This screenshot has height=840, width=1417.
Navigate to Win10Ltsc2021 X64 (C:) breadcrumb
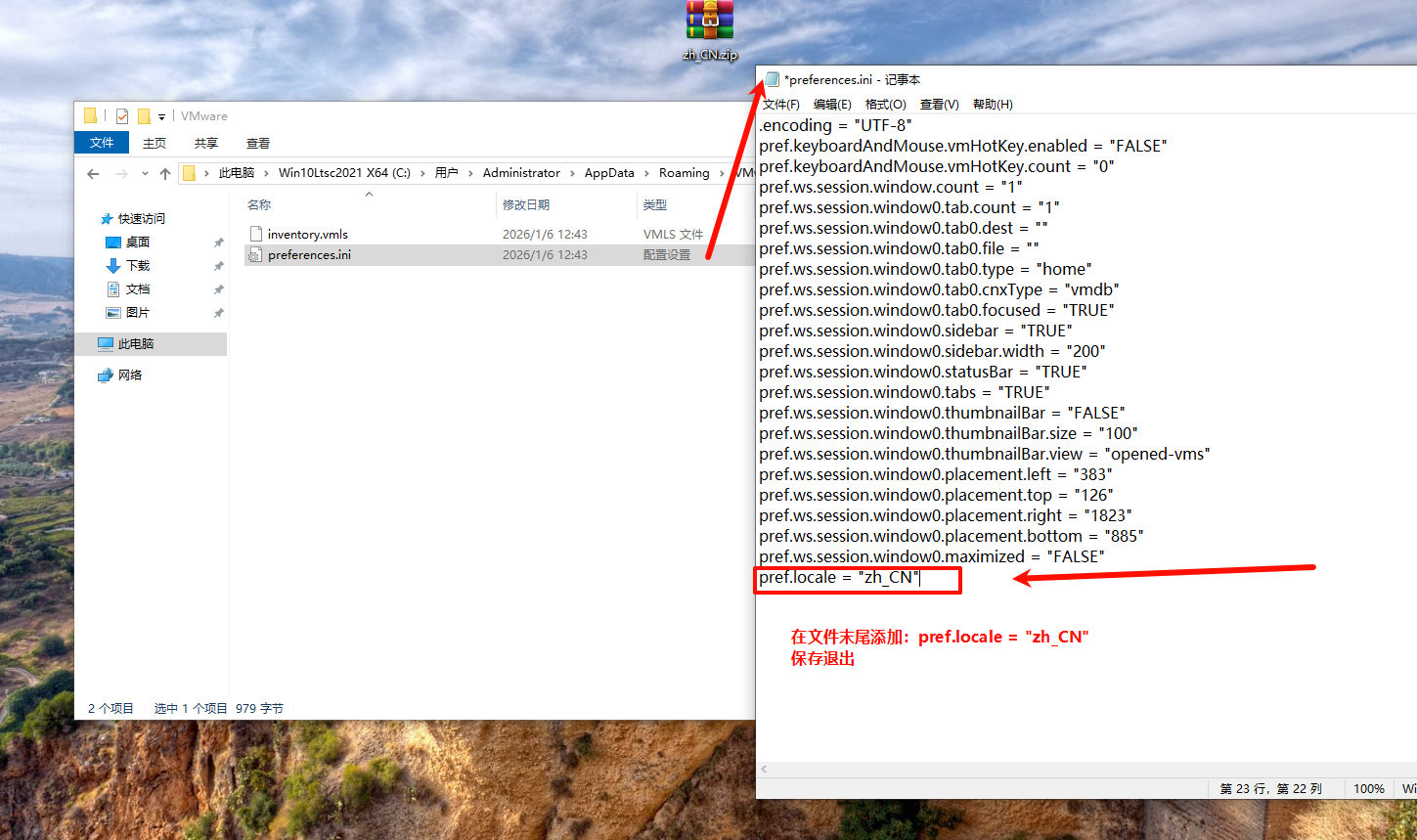[344, 173]
